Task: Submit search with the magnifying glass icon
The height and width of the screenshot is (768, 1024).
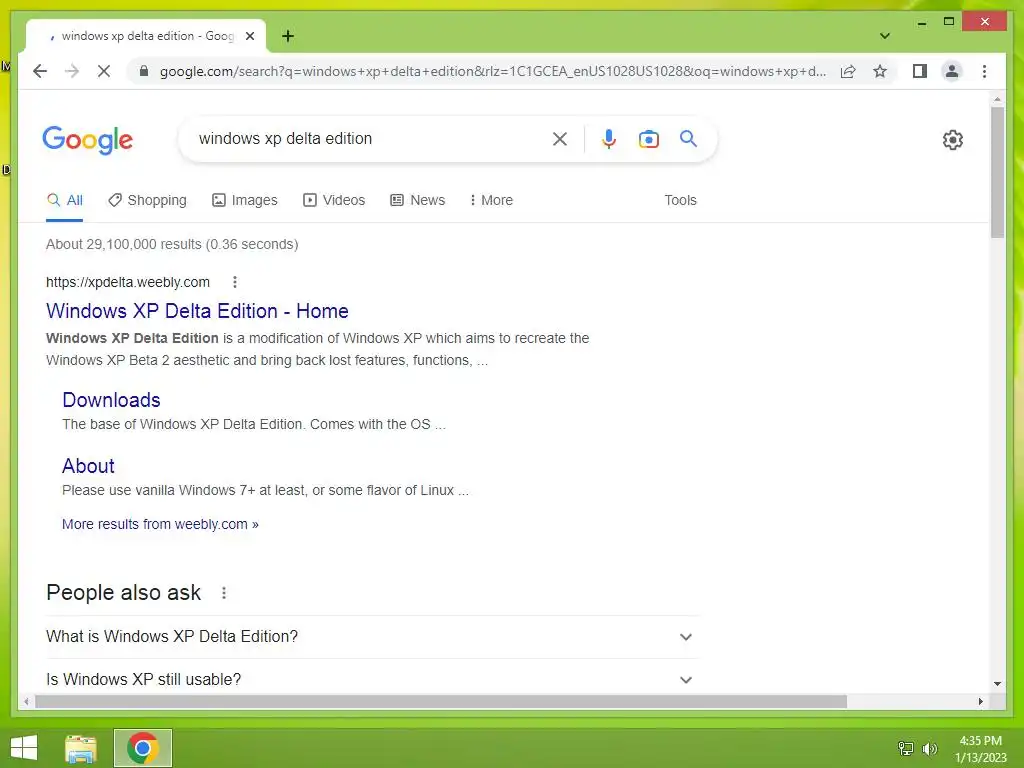Action: pos(688,138)
